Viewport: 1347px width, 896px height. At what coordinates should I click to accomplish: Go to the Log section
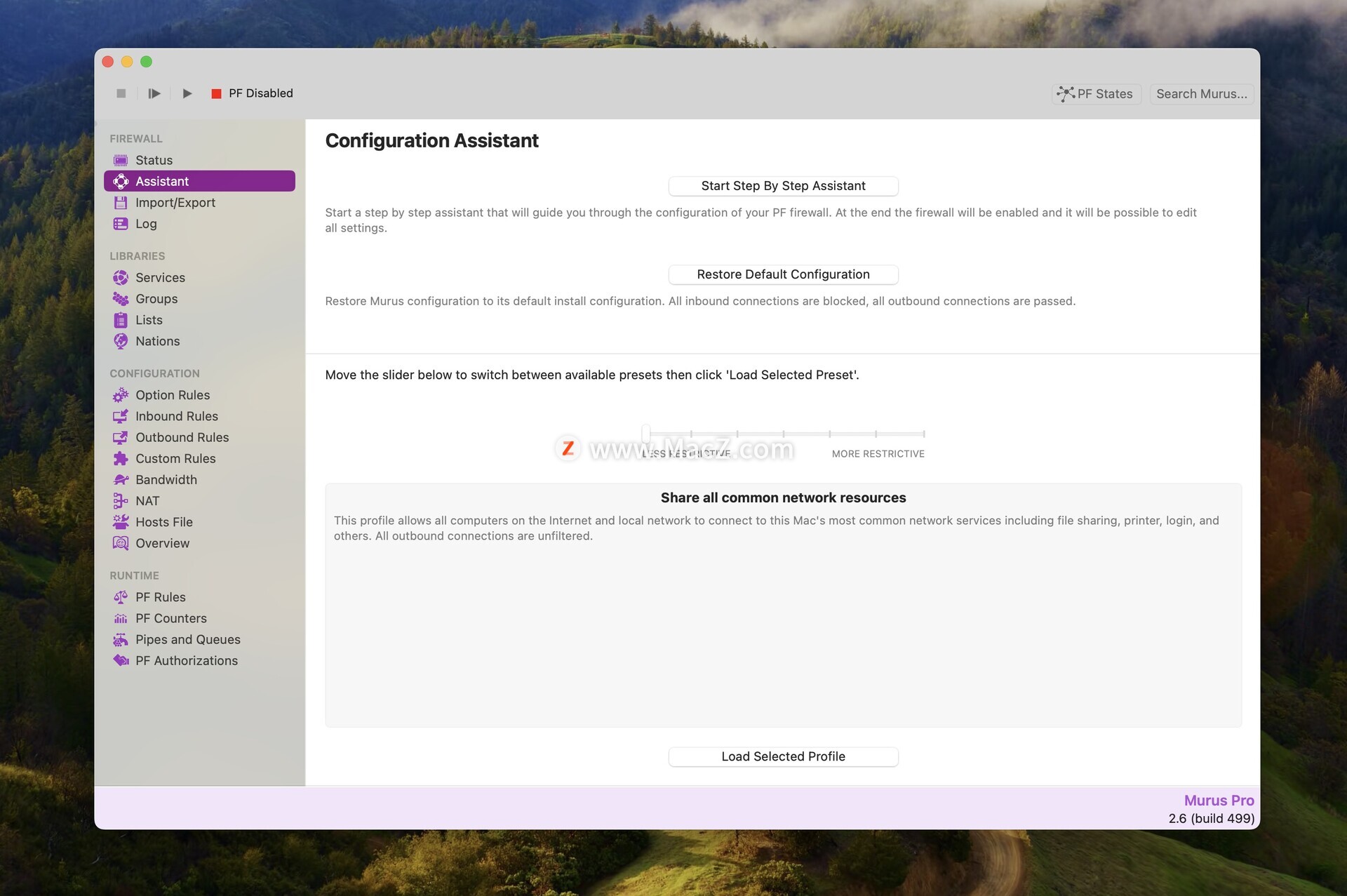[146, 224]
